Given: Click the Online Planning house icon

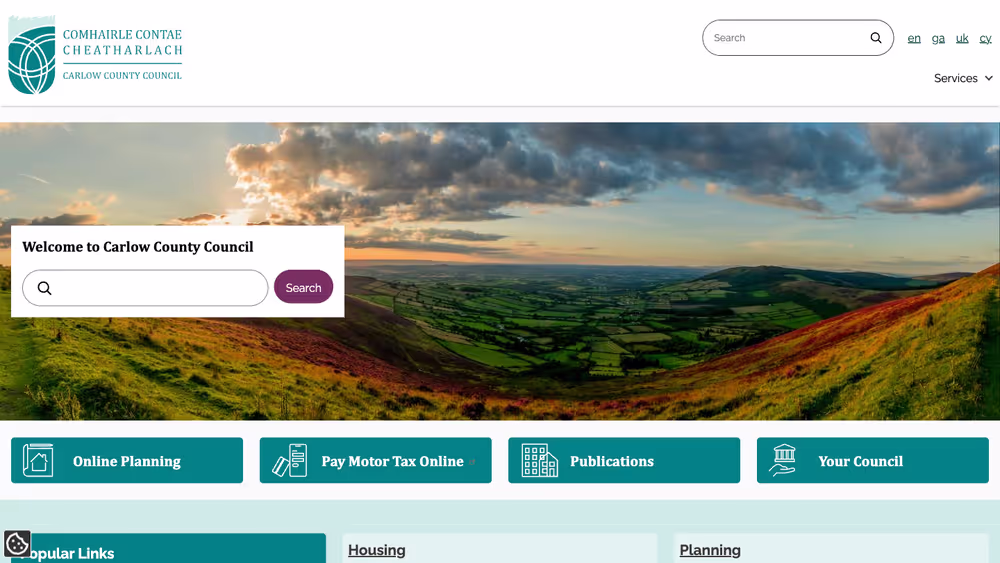Looking at the screenshot, I should [38, 460].
